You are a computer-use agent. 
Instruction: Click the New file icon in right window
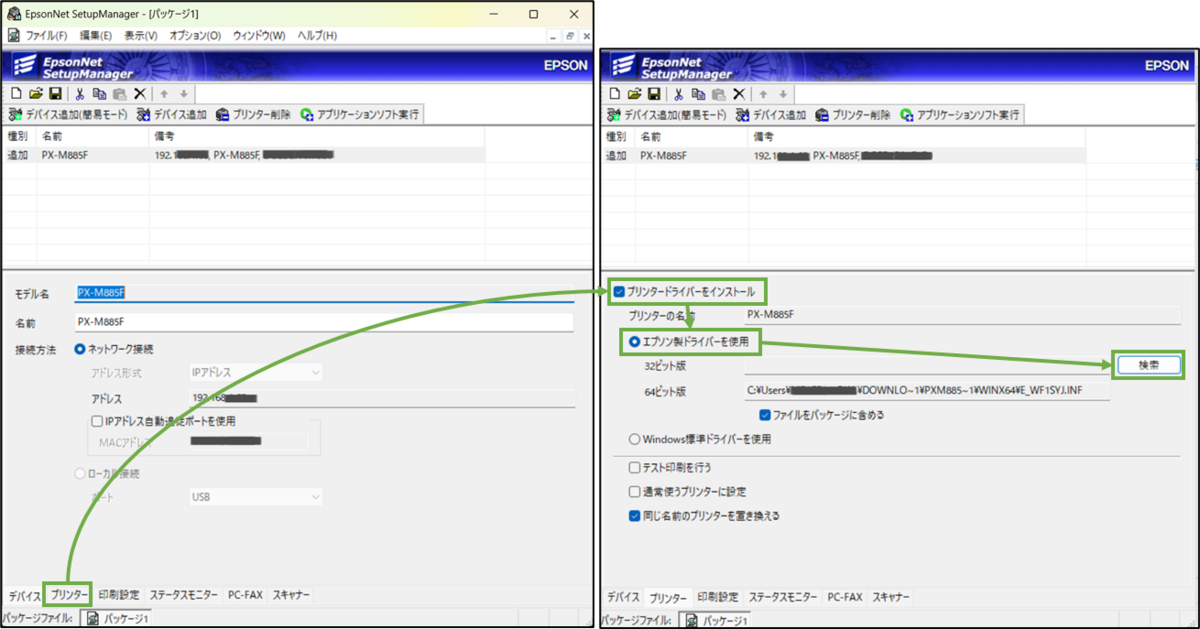tap(615, 94)
